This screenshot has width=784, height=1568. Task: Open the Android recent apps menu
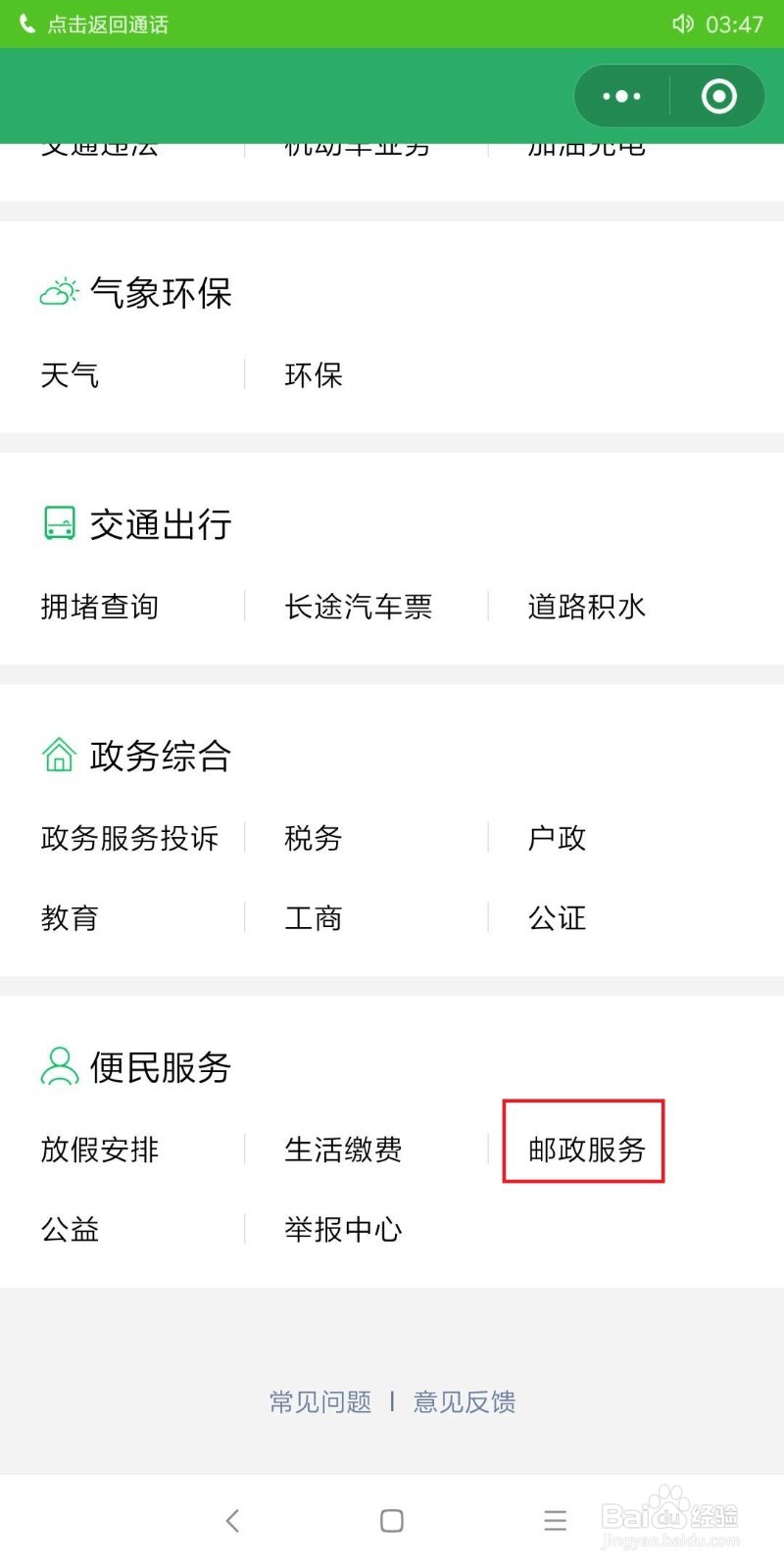click(x=555, y=1520)
